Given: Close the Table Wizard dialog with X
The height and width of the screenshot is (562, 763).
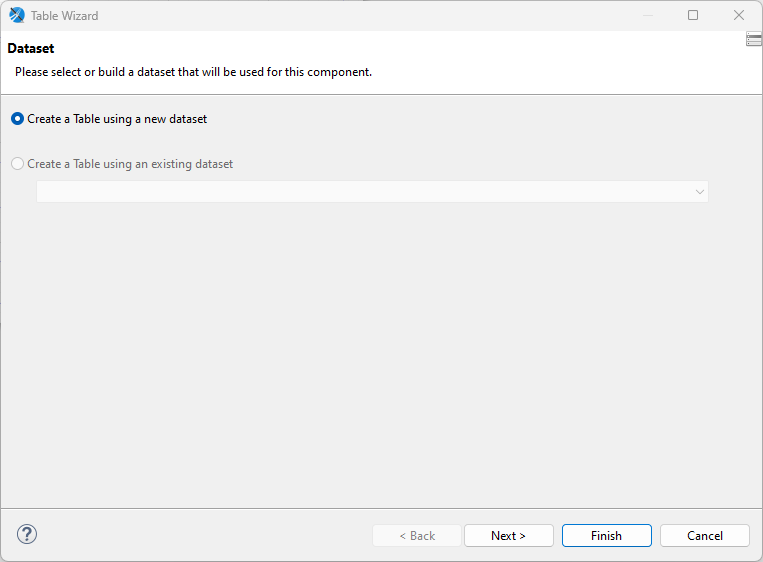Looking at the screenshot, I should tap(739, 15).
